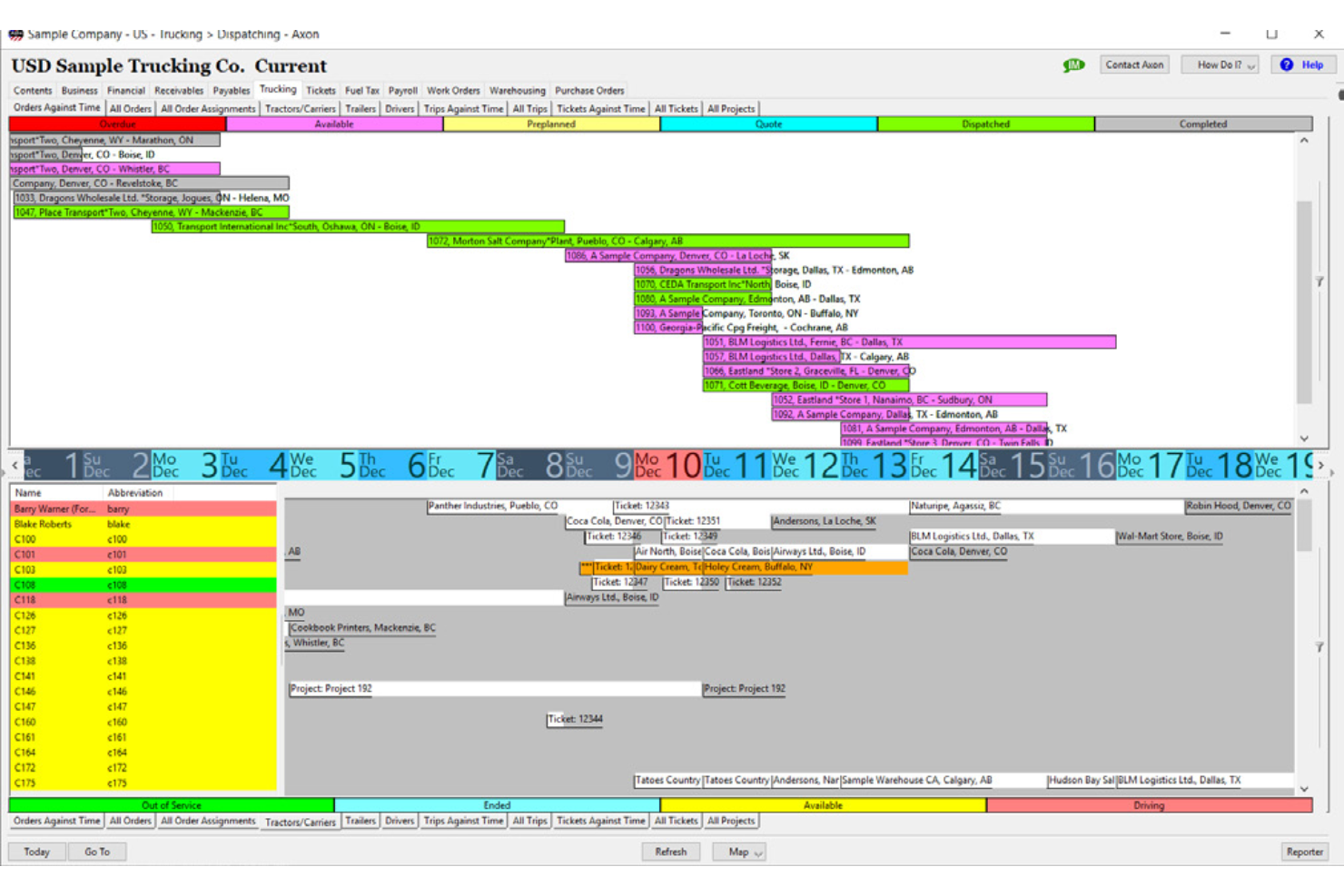Open the green IM chat icon
This screenshot has width=1344, height=896.
[x=1073, y=65]
